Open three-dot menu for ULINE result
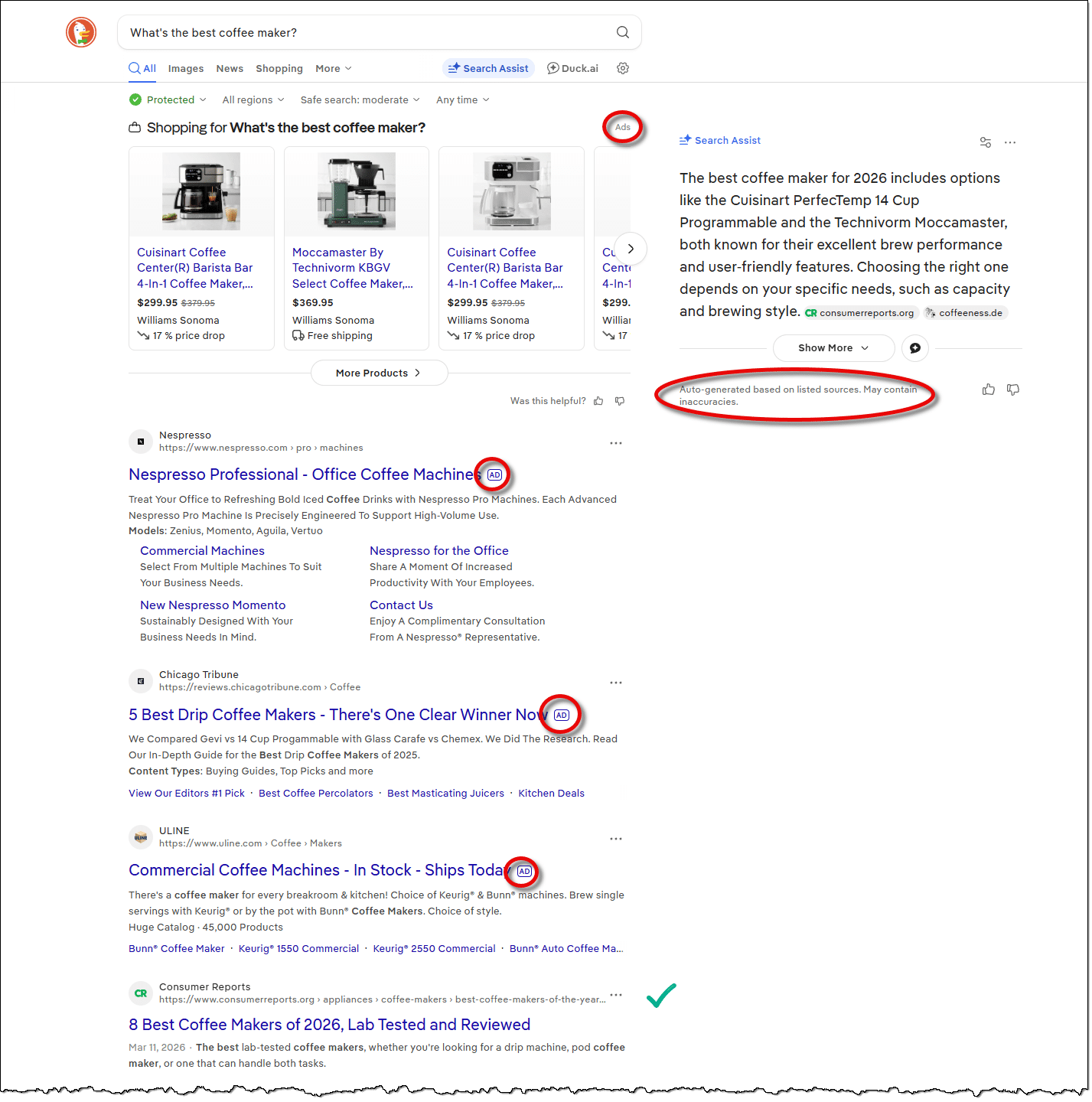The width and height of the screenshot is (1092, 1102). tap(616, 839)
